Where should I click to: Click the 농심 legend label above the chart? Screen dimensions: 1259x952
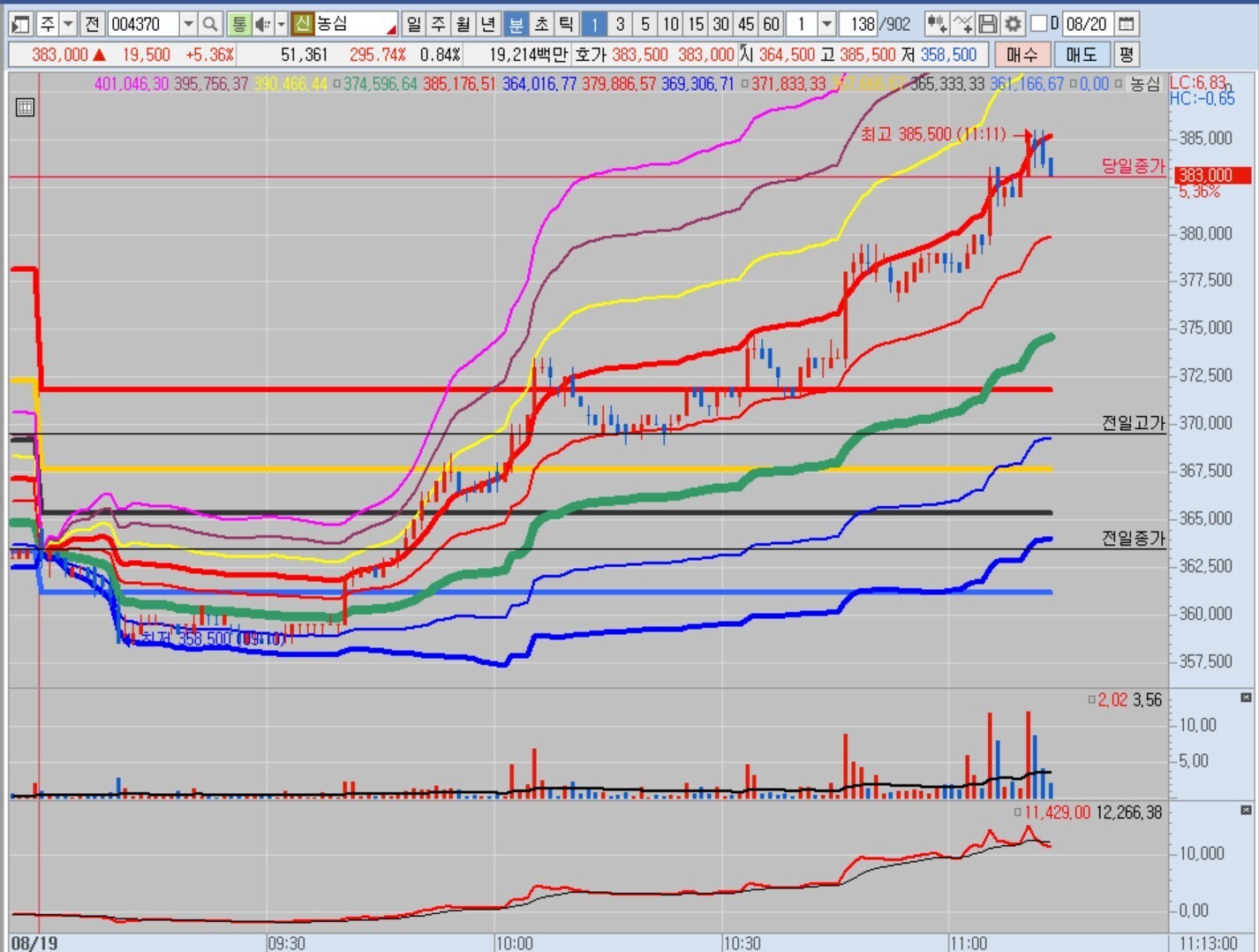point(1145,84)
